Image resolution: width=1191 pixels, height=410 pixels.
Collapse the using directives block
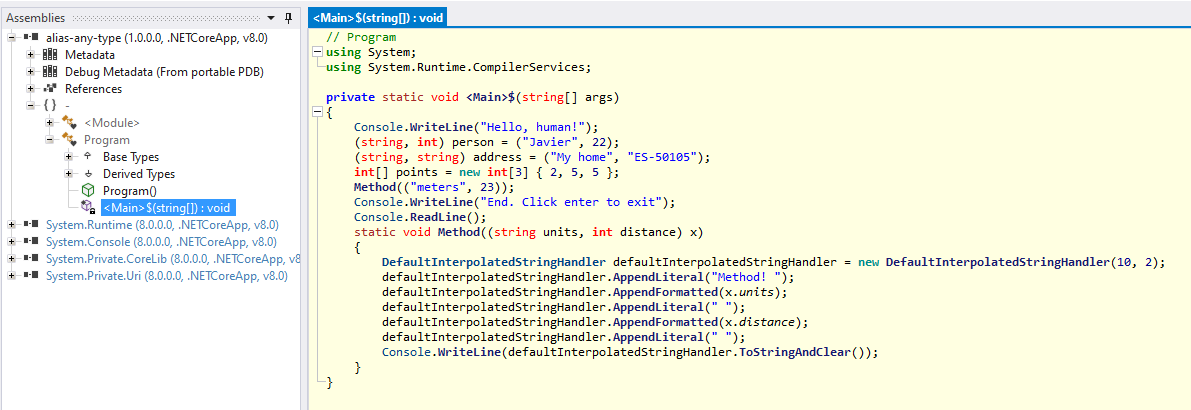pos(316,52)
